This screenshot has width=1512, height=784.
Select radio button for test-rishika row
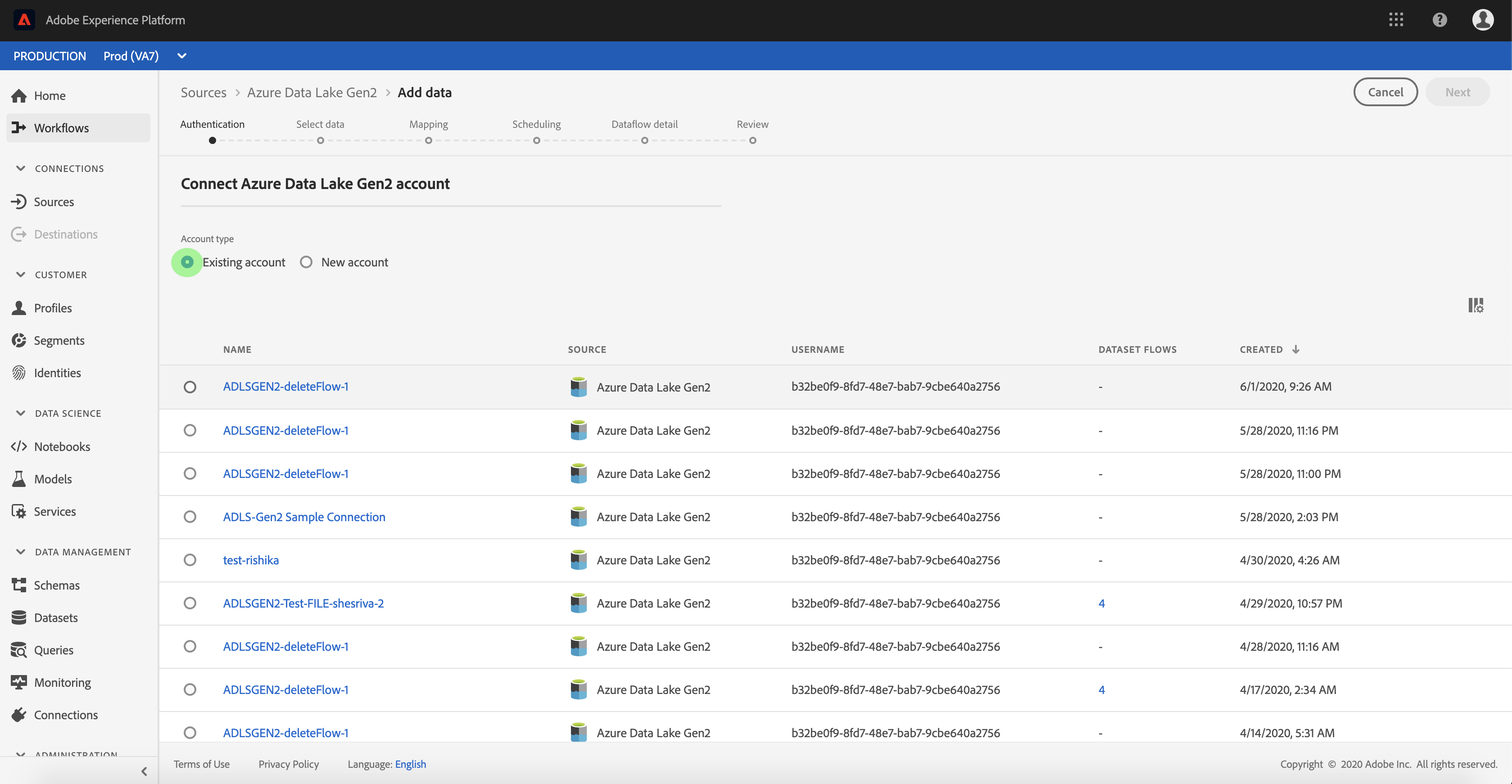click(190, 560)
